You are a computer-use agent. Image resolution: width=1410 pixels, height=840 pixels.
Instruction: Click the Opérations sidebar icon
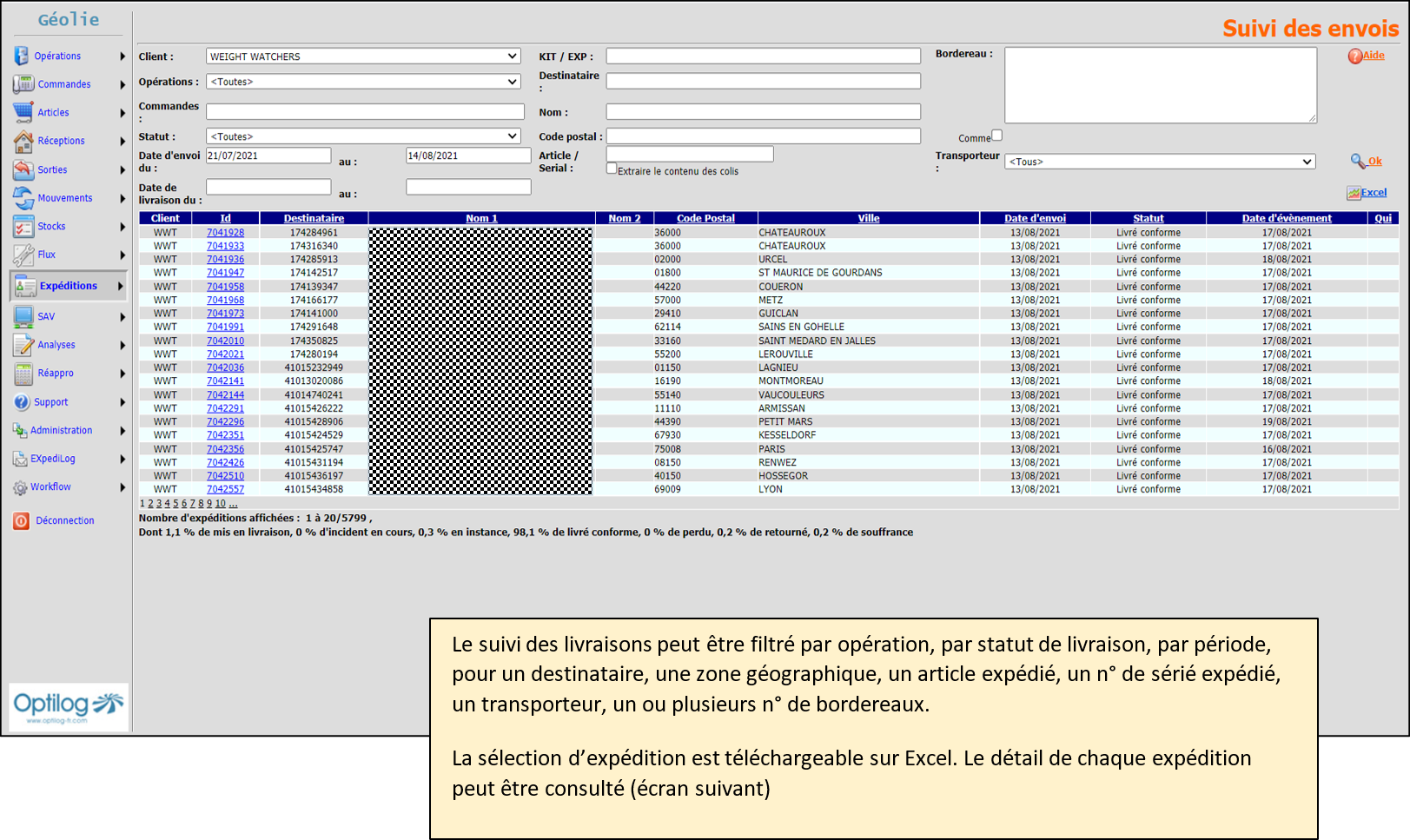[22, 56]
